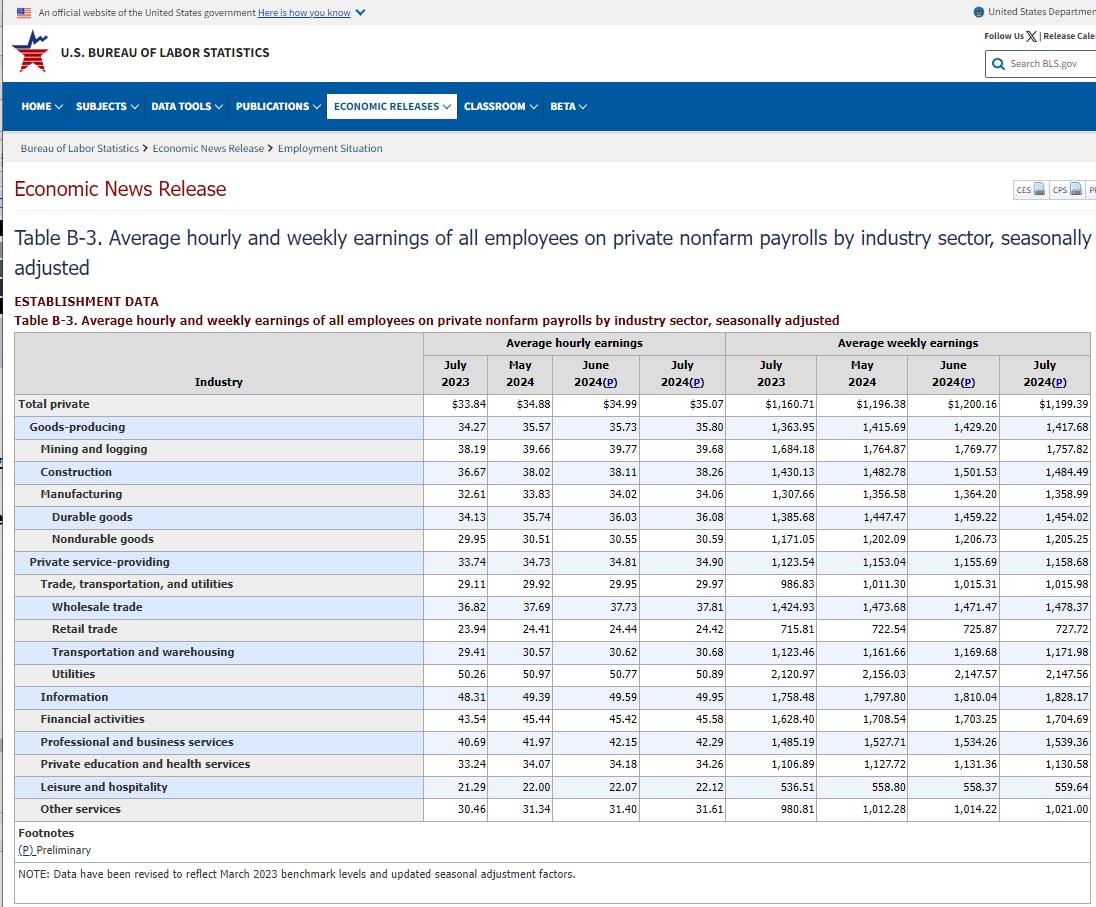Click into the Search BLS.gov field
1096x907 pixels.
pos(1050,64)
